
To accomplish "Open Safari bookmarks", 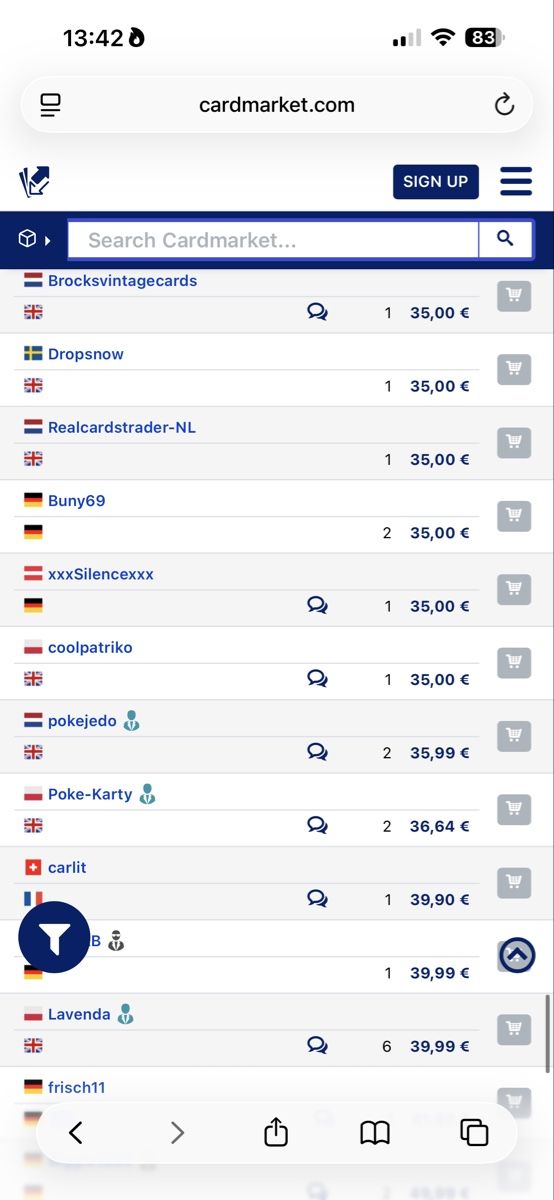I will point(375,1132).
